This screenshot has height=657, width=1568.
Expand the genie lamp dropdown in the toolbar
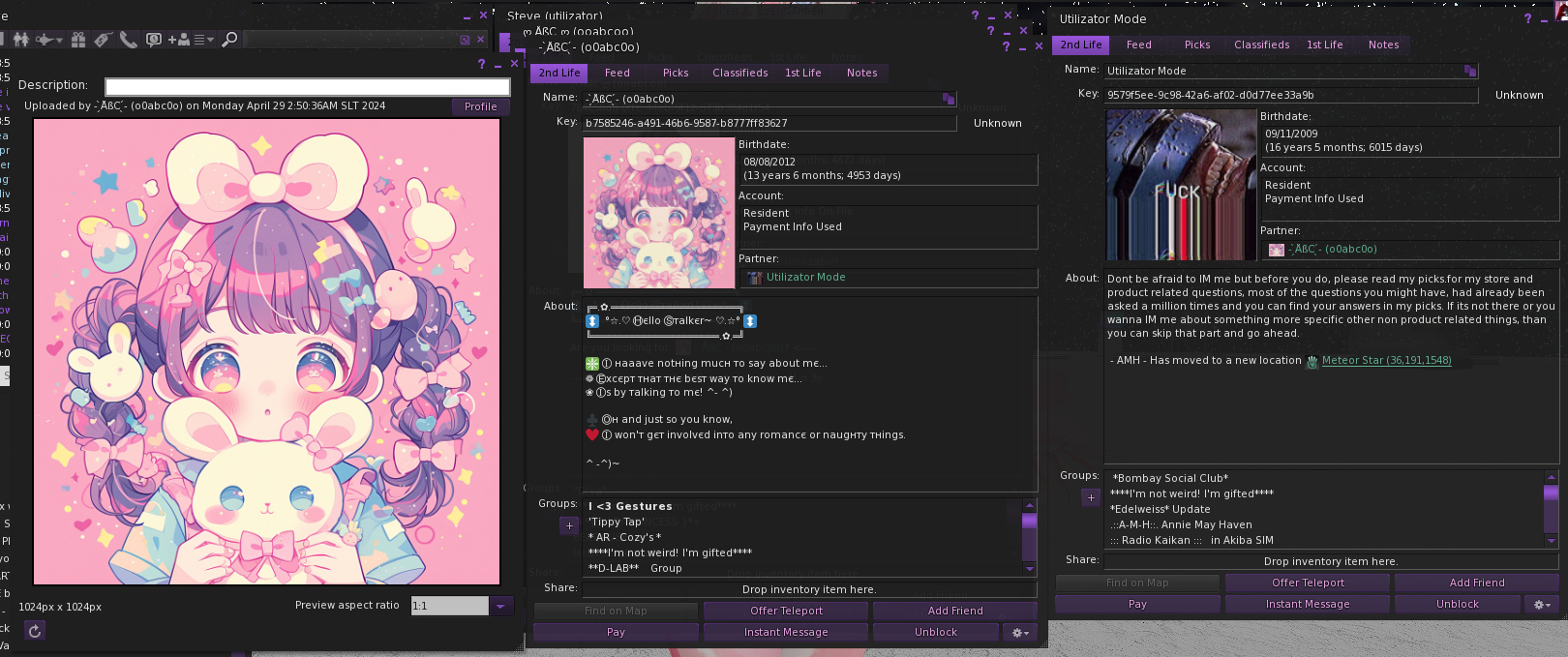(x=59, y=40)
